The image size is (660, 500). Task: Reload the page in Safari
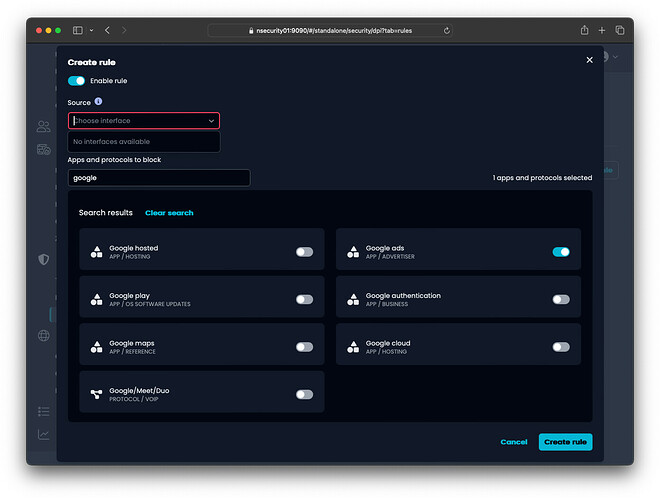click(x=447, y=31)
